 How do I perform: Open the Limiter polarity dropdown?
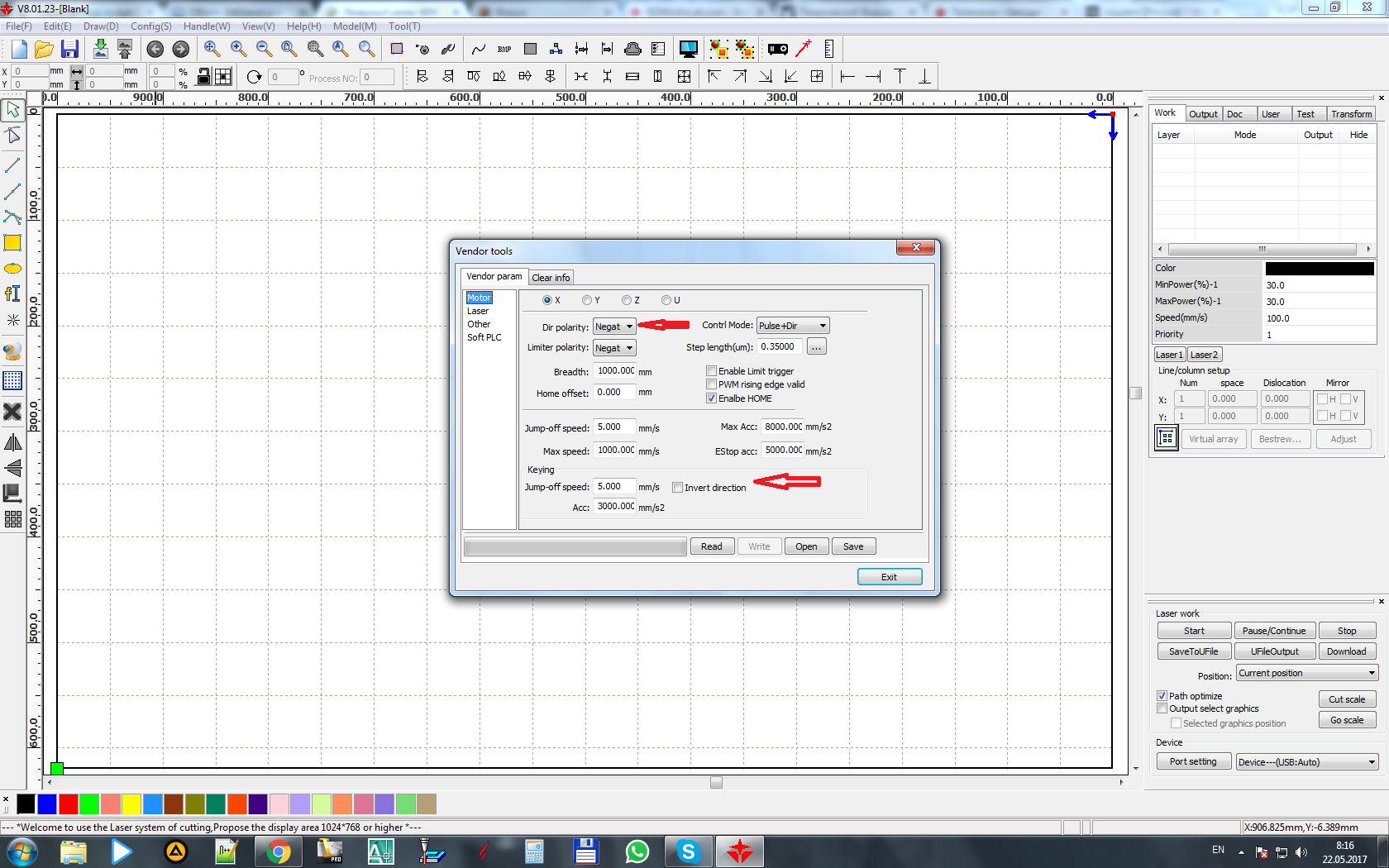pos(614,348)
